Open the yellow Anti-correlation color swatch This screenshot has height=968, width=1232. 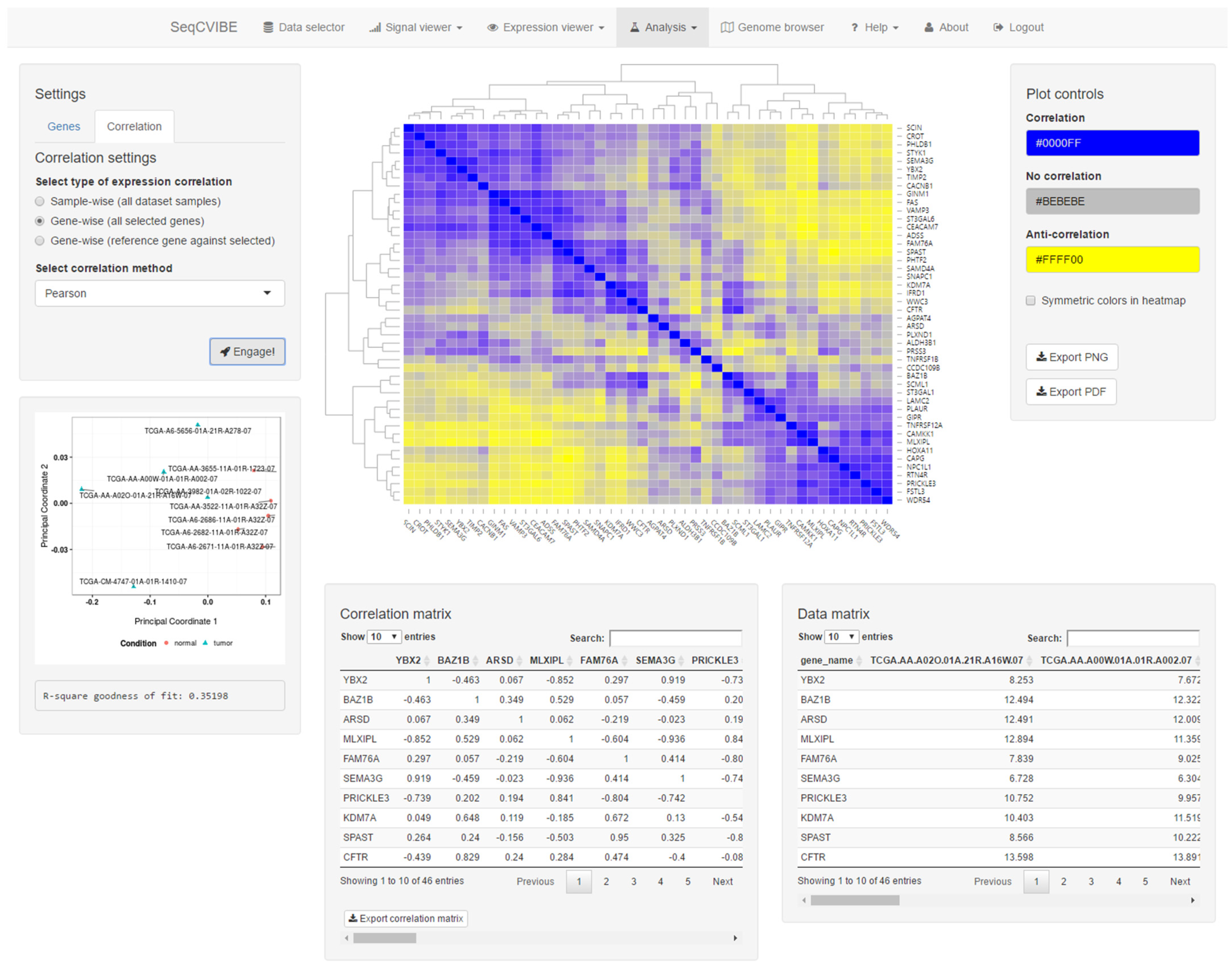pyautogui.click(x=1112, y=260)
